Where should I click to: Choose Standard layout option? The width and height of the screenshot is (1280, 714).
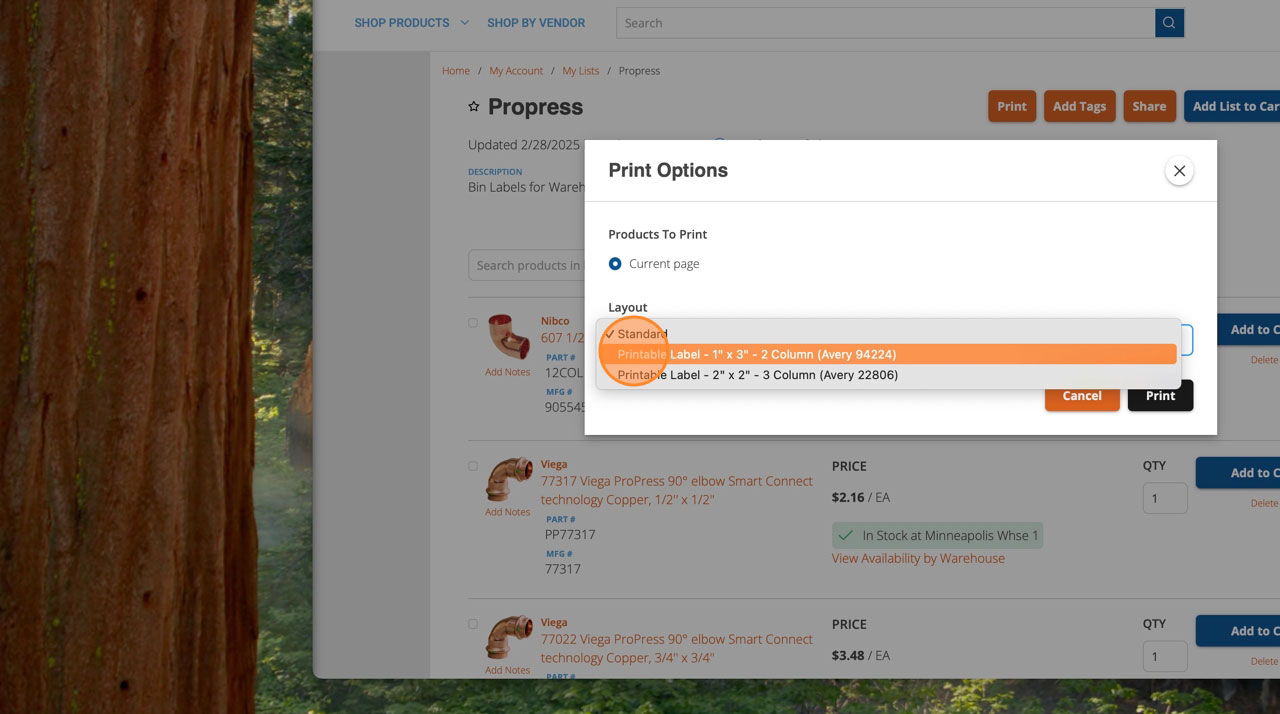(x=888, y=334)
